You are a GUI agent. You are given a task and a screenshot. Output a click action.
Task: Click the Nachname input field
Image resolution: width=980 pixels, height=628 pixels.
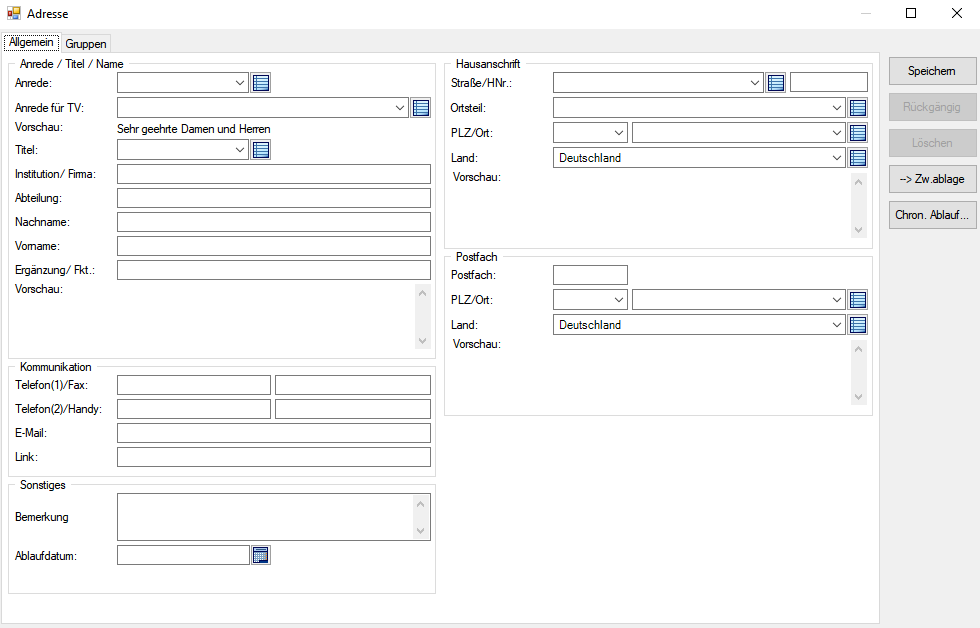tap(273, 222)
